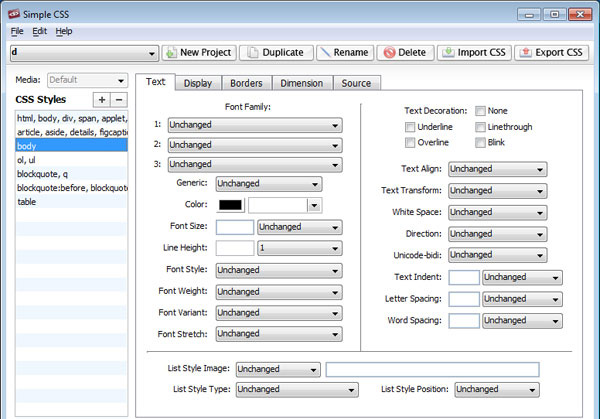The width and height of the screenshot is (600, 419).
Task: Click the Text Indent value field
Action: [464, 277]
